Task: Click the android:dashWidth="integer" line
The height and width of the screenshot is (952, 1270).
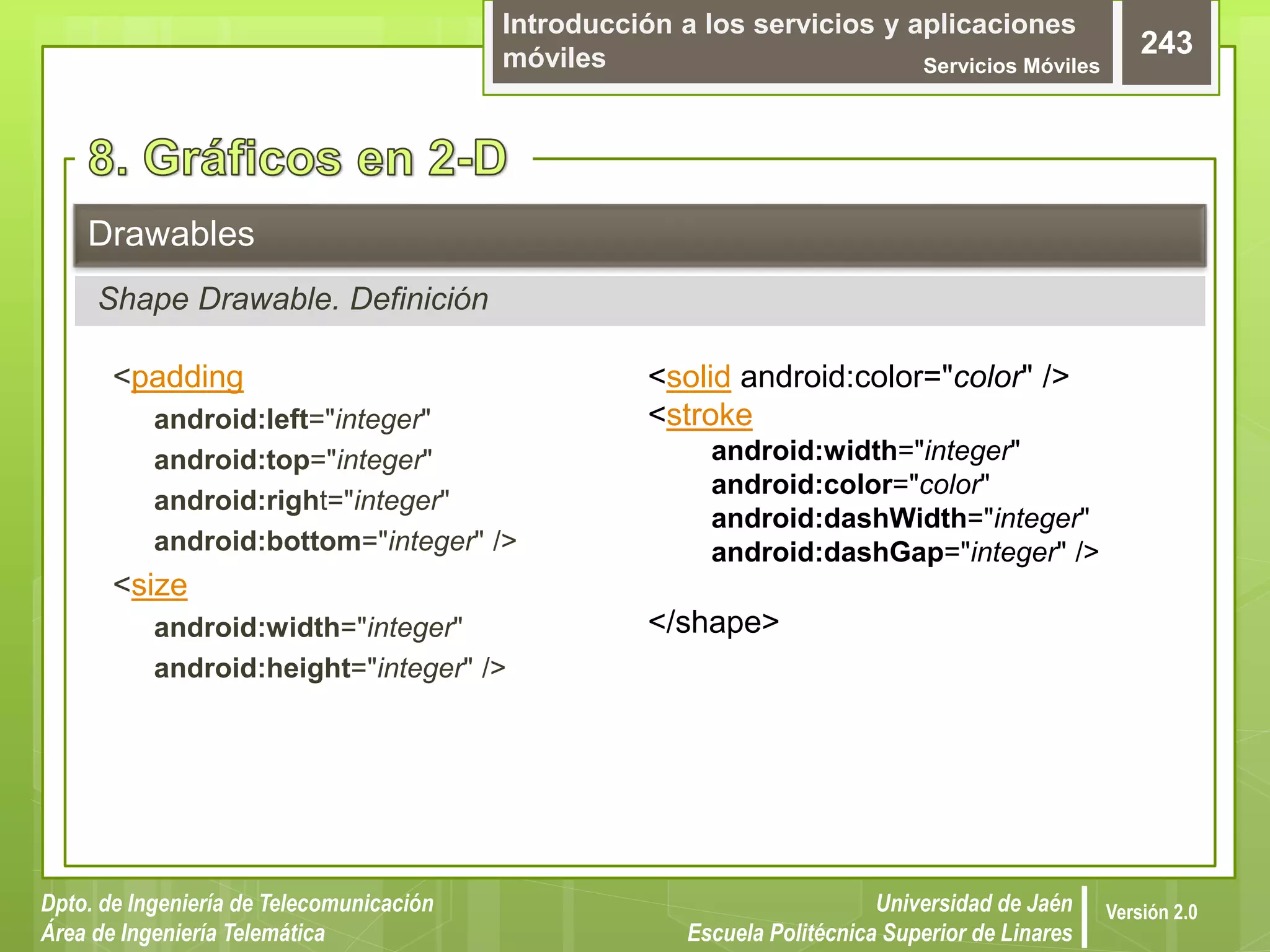Action: point(900,519)
